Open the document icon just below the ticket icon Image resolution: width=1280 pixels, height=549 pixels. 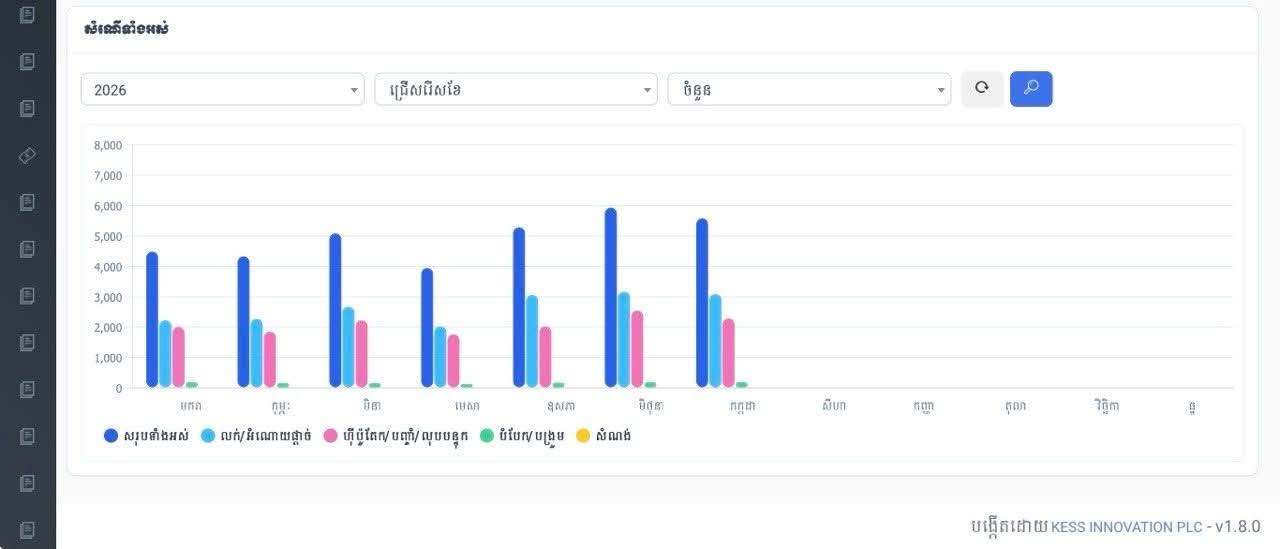(x=28, y=202)
